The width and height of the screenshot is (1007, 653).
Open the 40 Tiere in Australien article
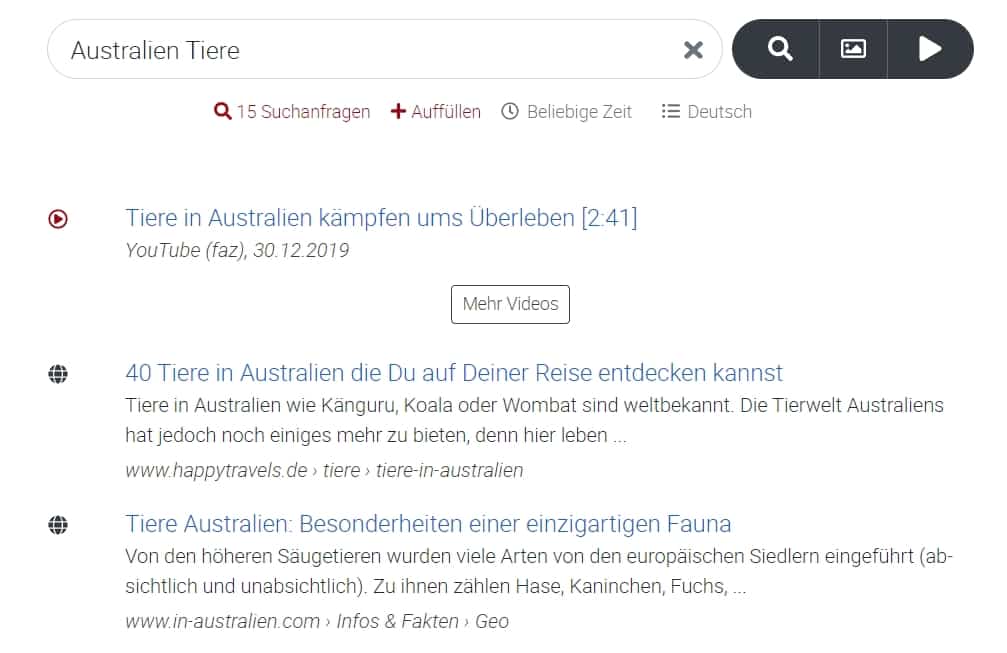pos(454,372)
